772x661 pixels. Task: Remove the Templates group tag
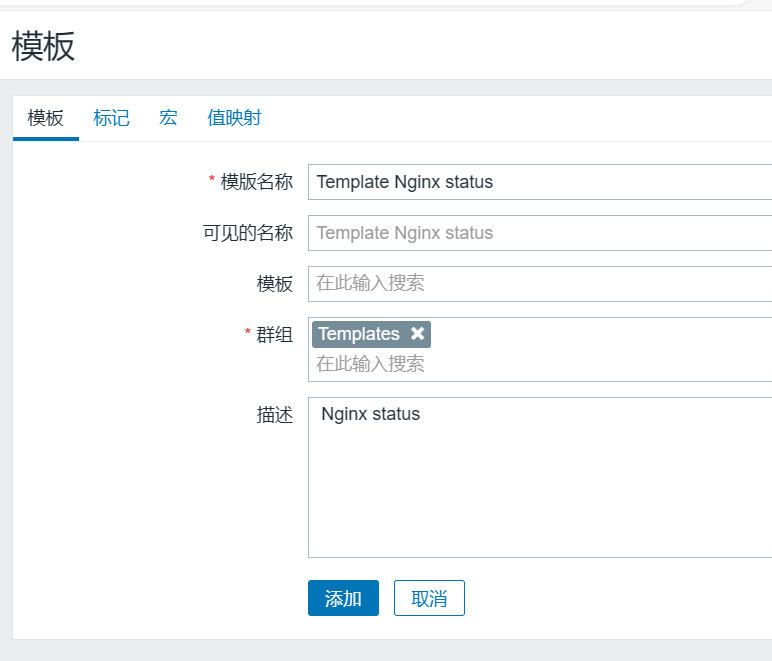pyautogui.click(x=418, y=334)
